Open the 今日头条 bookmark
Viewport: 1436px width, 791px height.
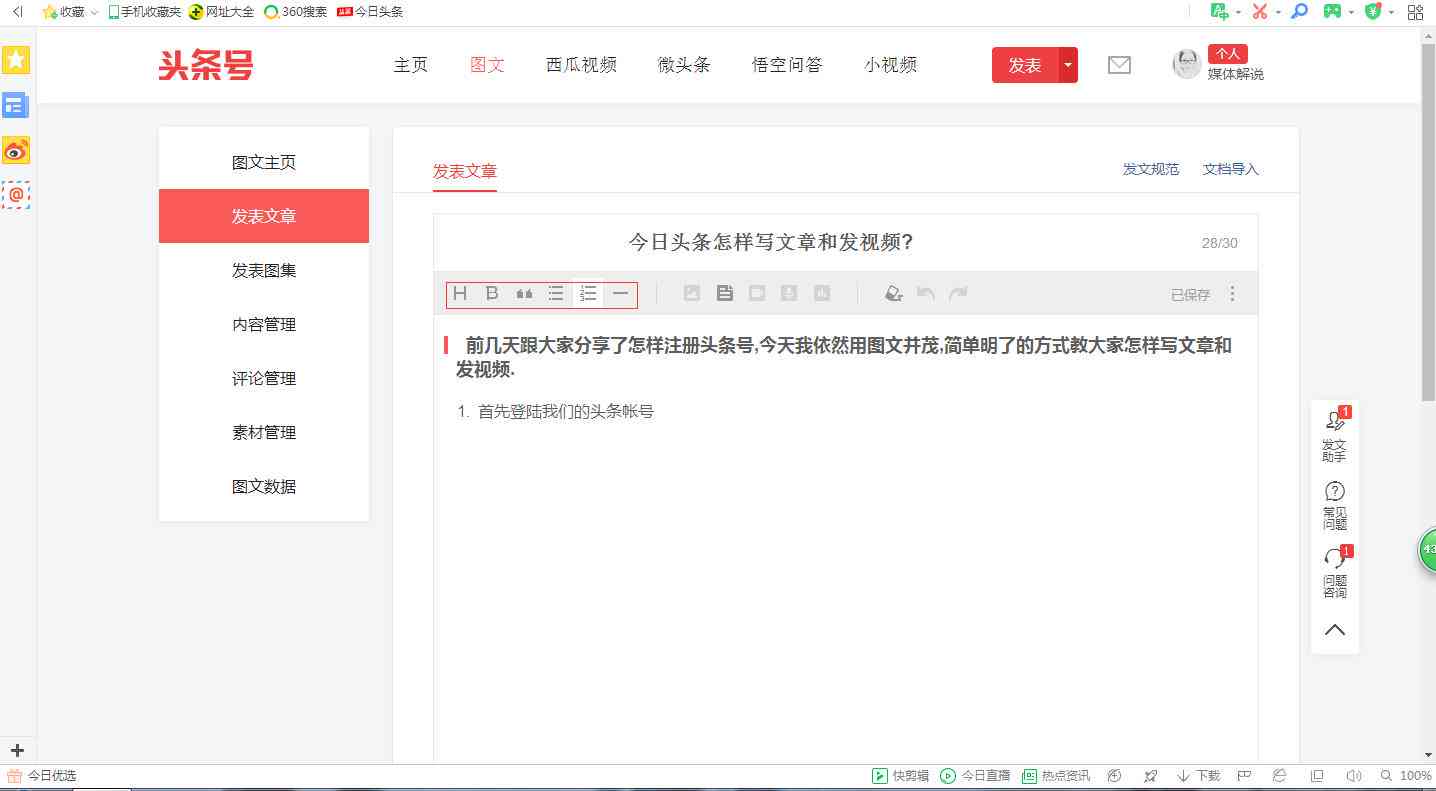370,12
